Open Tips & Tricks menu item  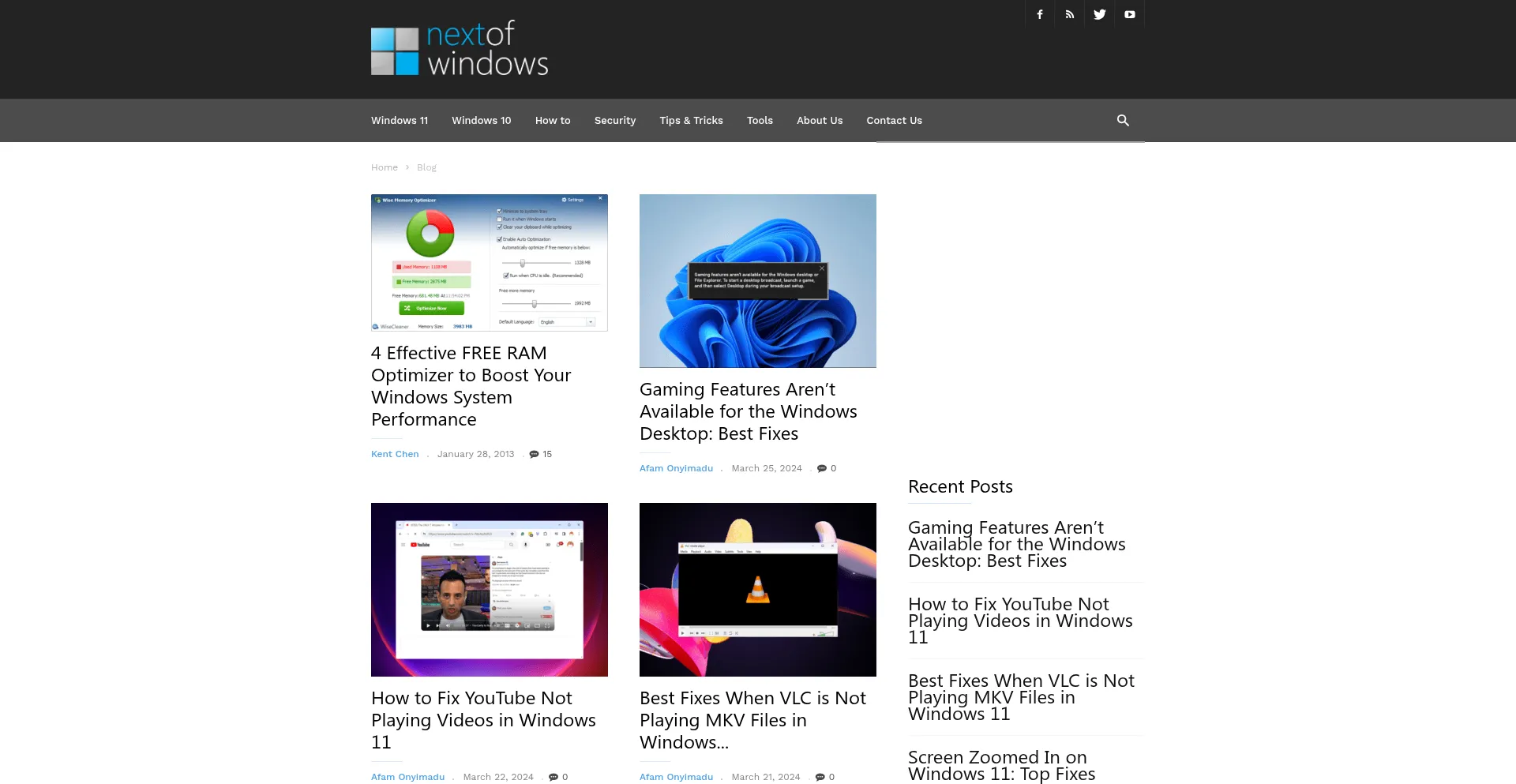[x=691, y=120]
